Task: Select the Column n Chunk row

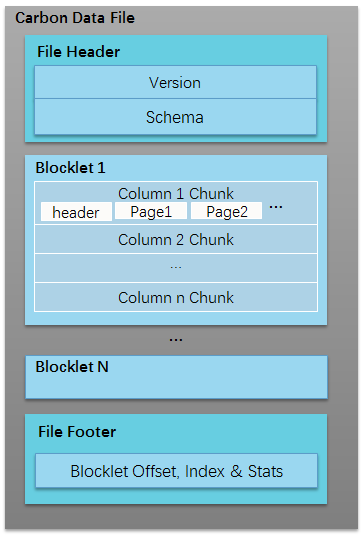Action: point(176,297)
